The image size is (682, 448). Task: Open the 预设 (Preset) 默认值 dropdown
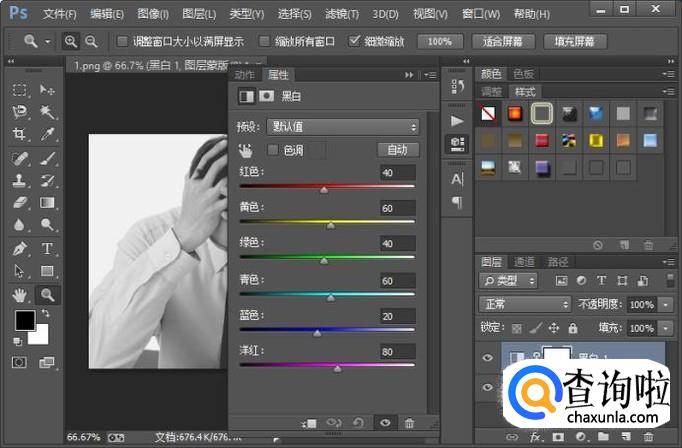342,127
